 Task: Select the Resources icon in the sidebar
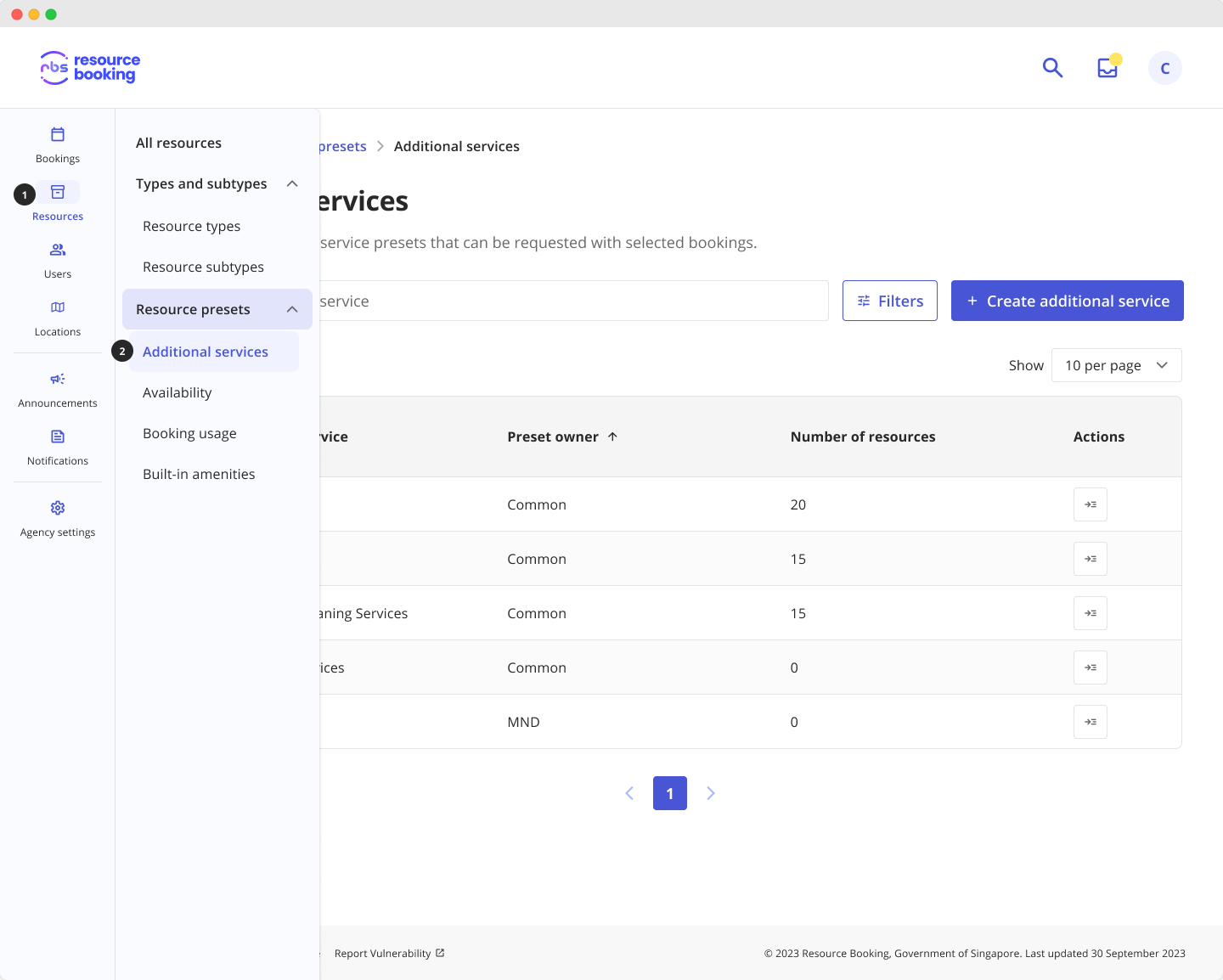pos(57,192)
